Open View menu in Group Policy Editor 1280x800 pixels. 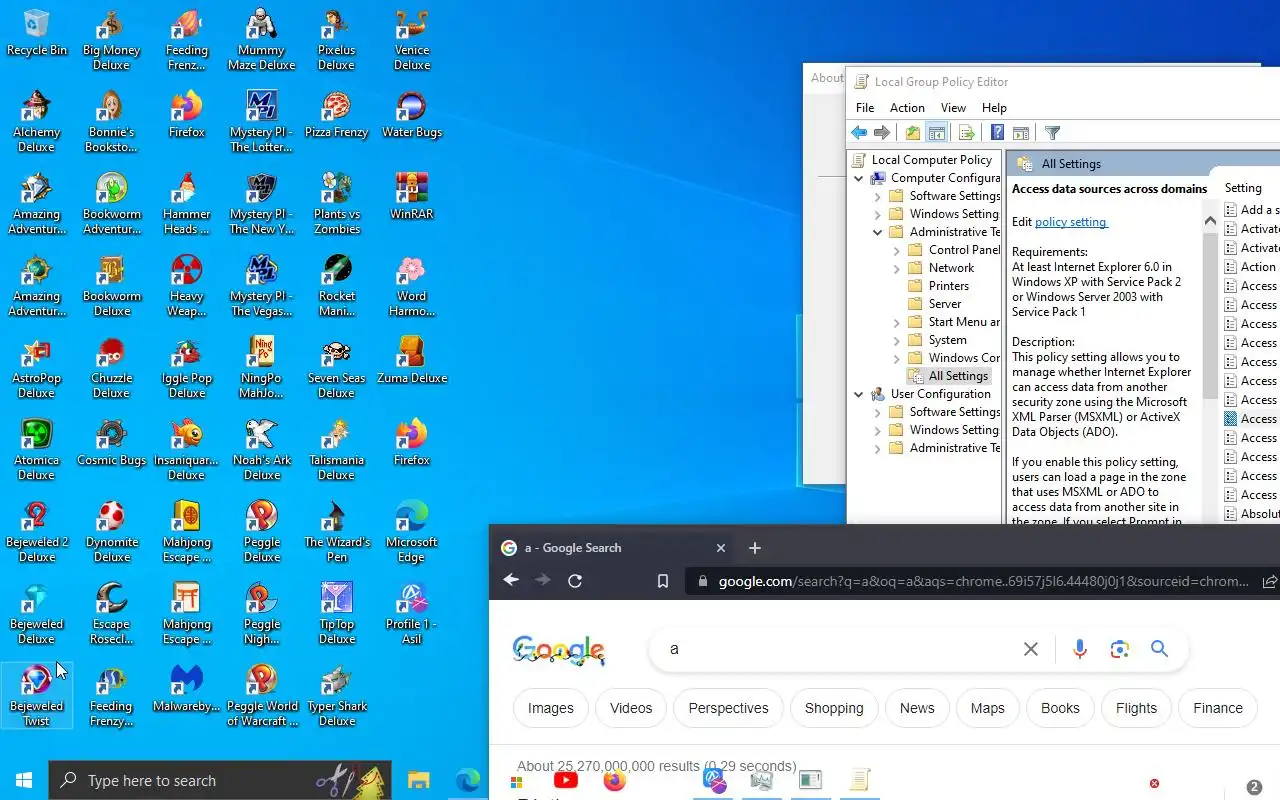coord(953,108)
